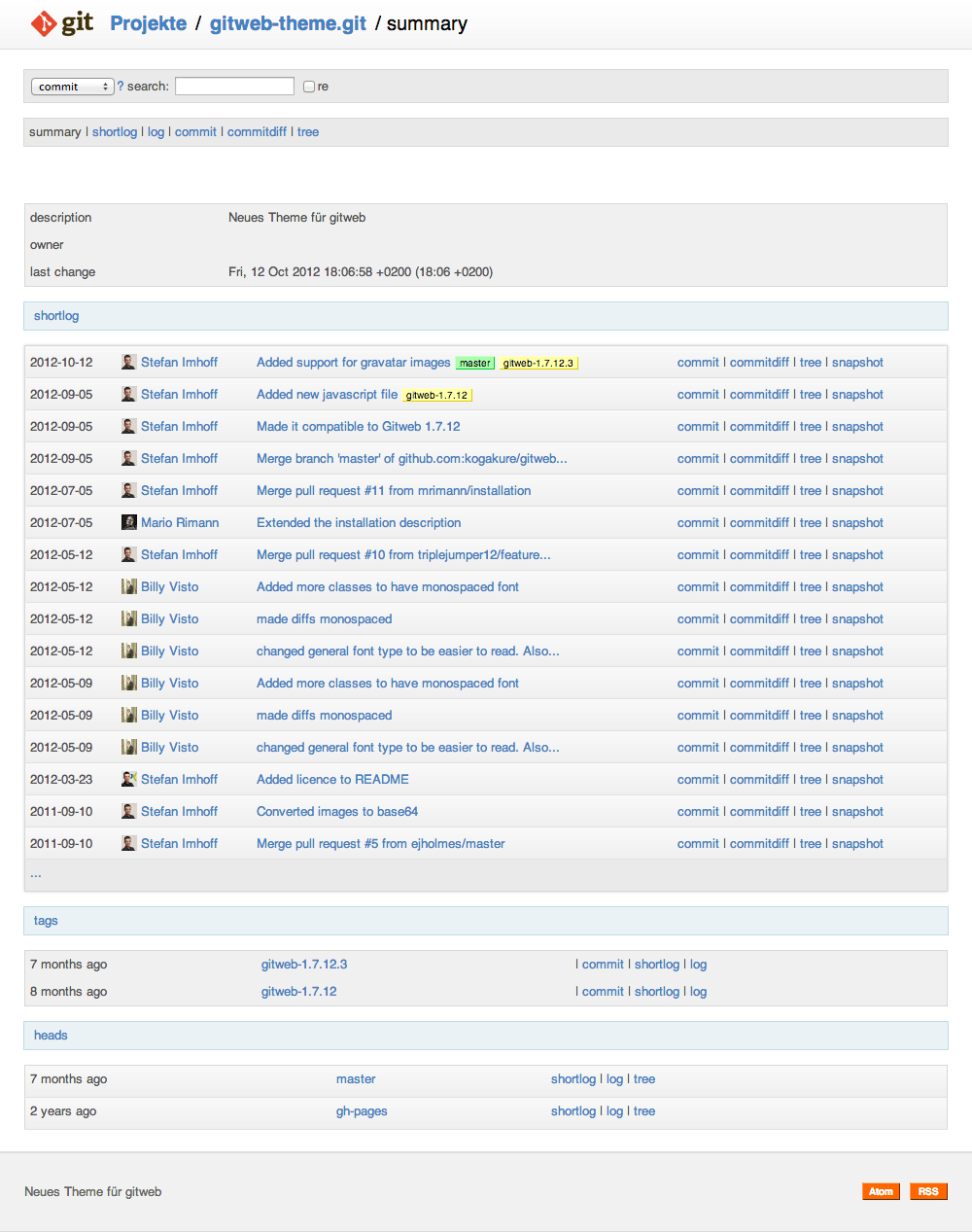Open the Projekte breadcrumb link
The height and width of the screenshot is (1232, 972).
pyautogui.click(x=149, y=23)
